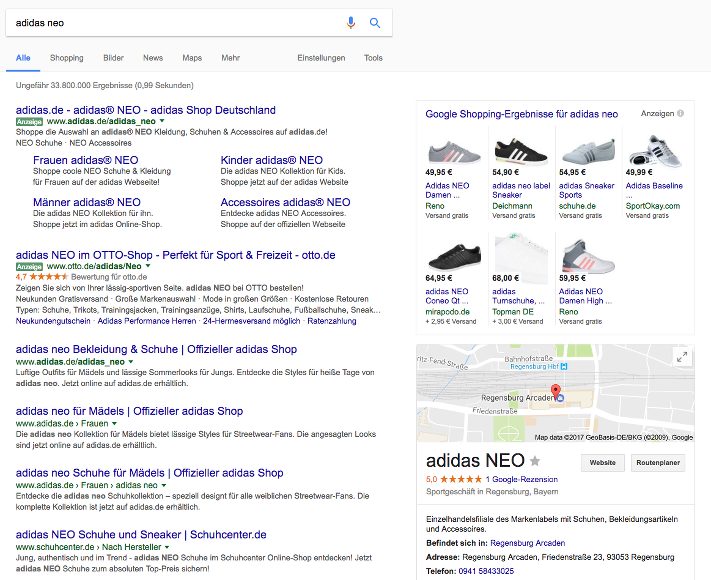The image size is (711, 580).
Task: Switch to the News tab
Action: 153,58
